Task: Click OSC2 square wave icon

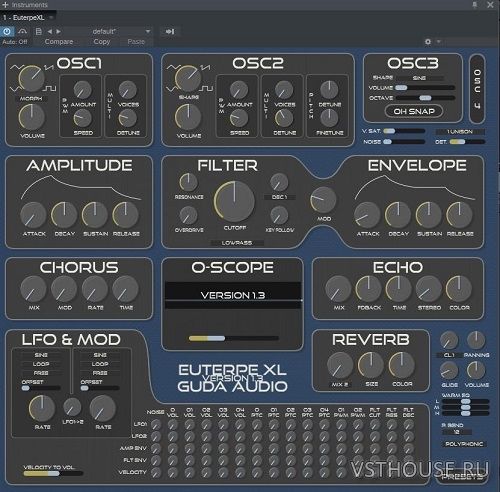Action: point(206,89)
